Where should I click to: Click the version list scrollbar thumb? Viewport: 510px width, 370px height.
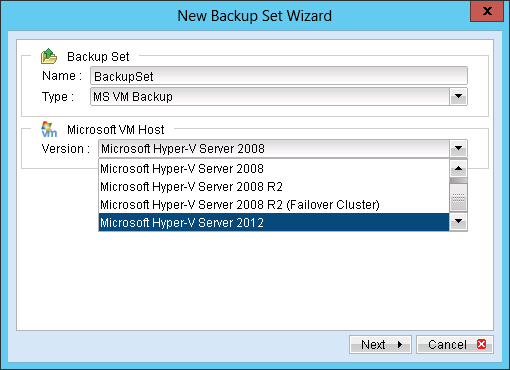tap(458, 197)
